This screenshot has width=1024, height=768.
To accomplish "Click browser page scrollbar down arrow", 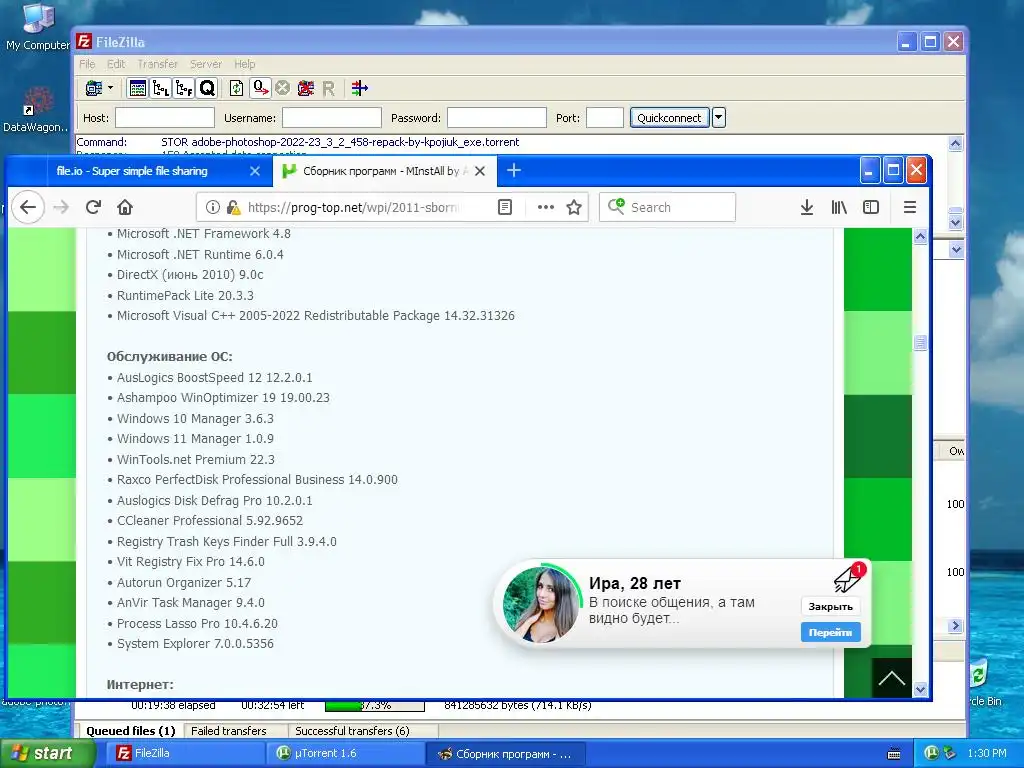I will [920, 690].
